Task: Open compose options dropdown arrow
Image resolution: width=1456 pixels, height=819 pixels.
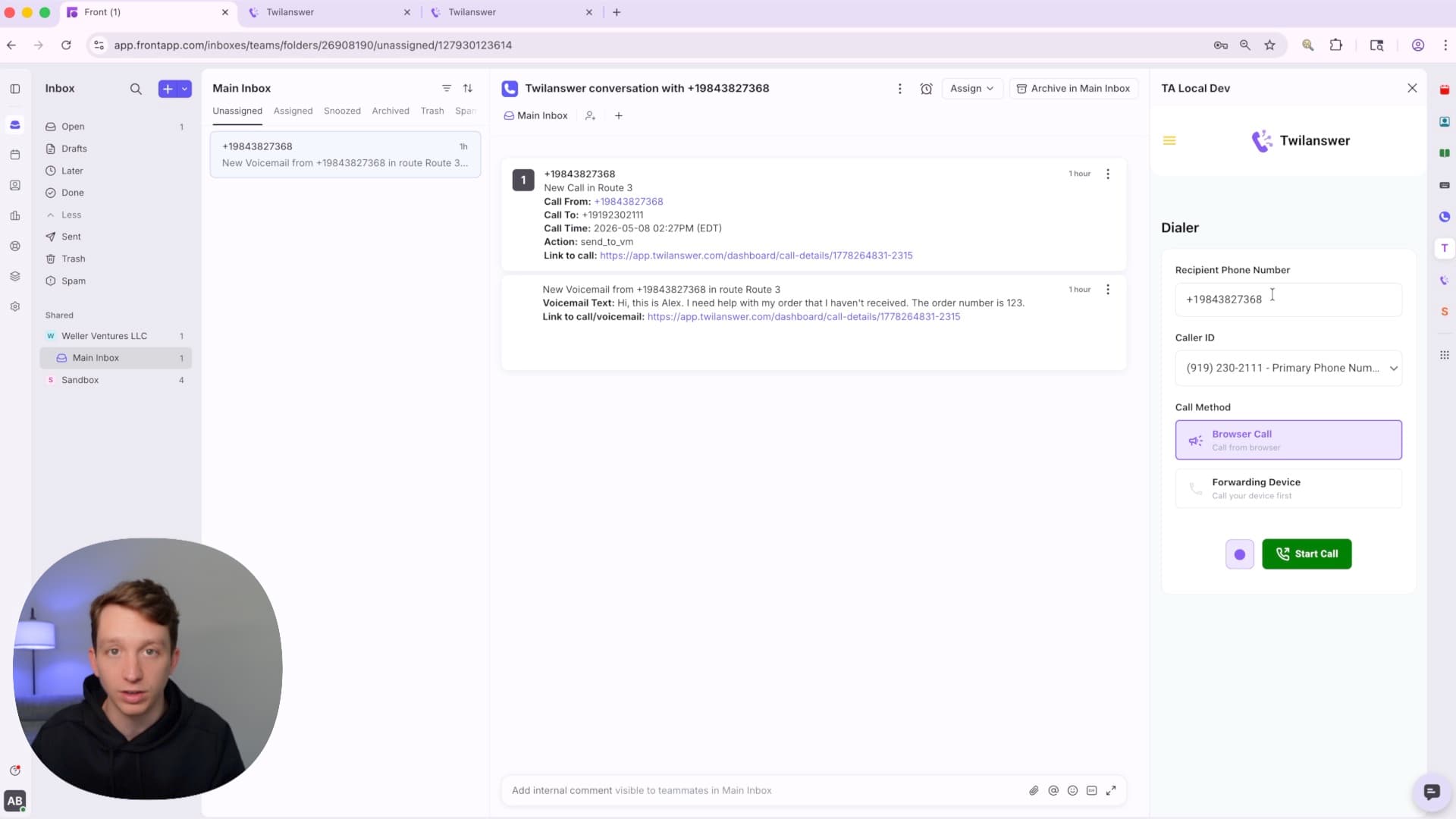Action: click(x=184, y=89)
